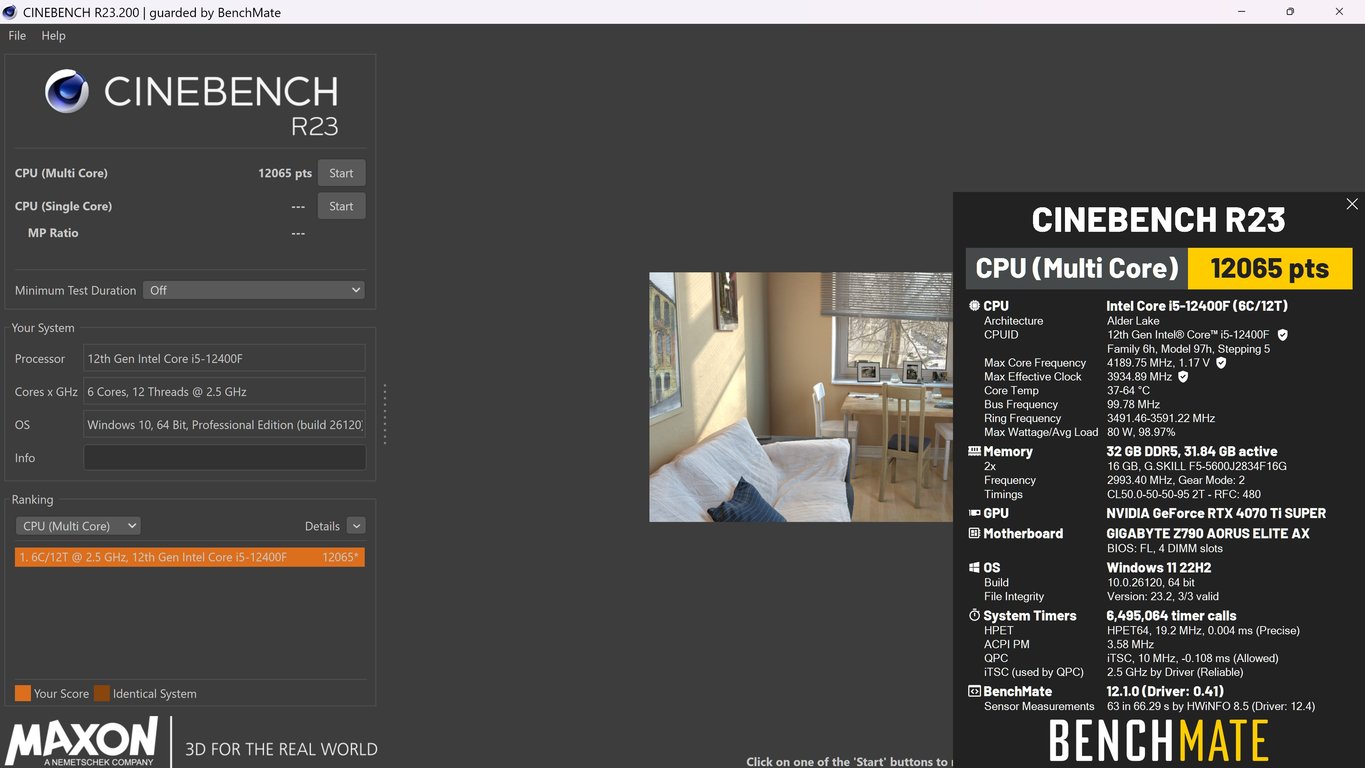The height and width of the screenshot is (768, 1365).
Task: Click the Cinebench sphere logo icon
Action: 67,91
